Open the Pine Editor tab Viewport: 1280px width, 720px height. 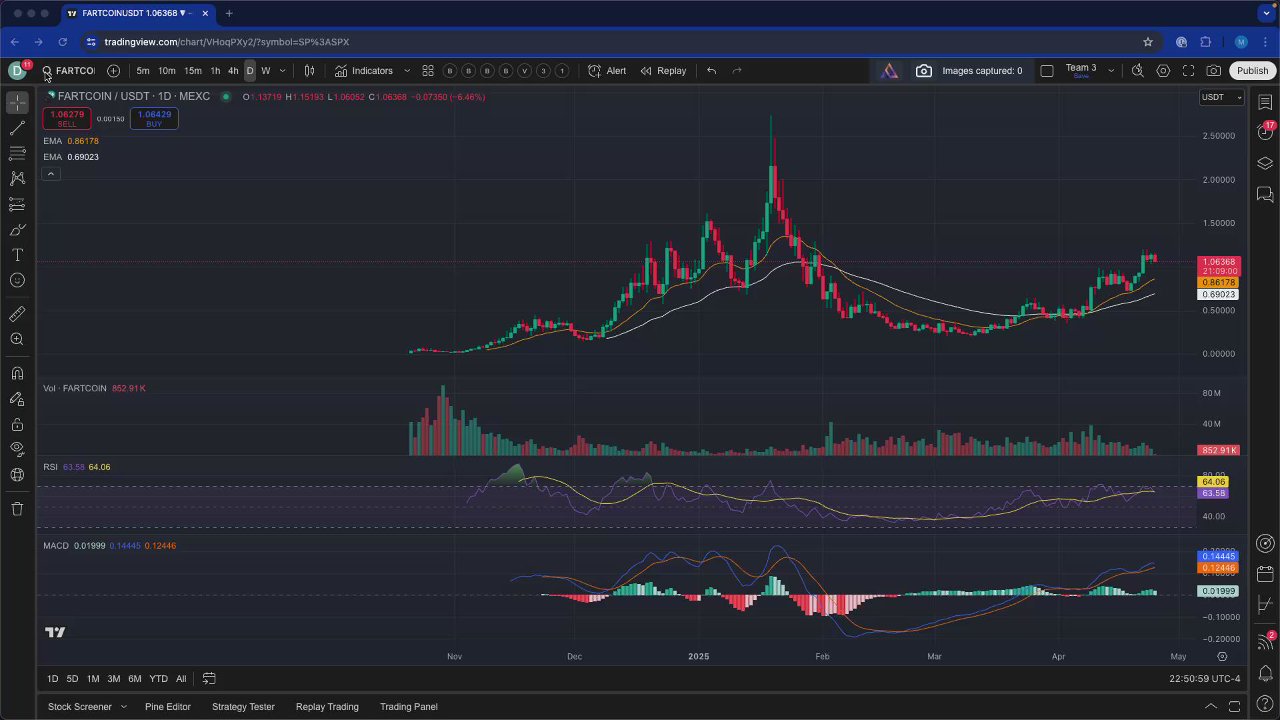[x=168, y=707]
